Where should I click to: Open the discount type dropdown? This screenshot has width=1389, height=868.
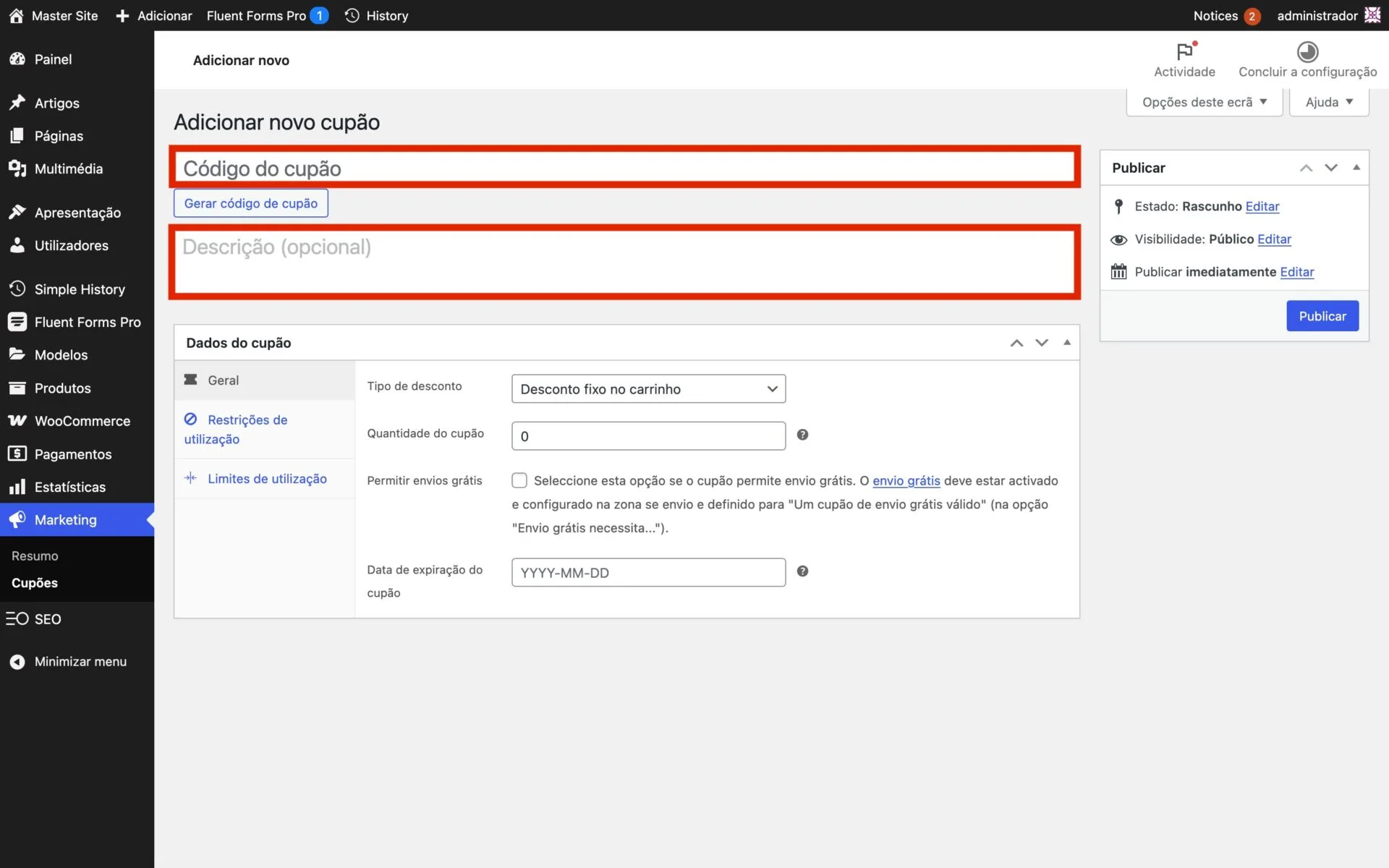pos(648,389)
